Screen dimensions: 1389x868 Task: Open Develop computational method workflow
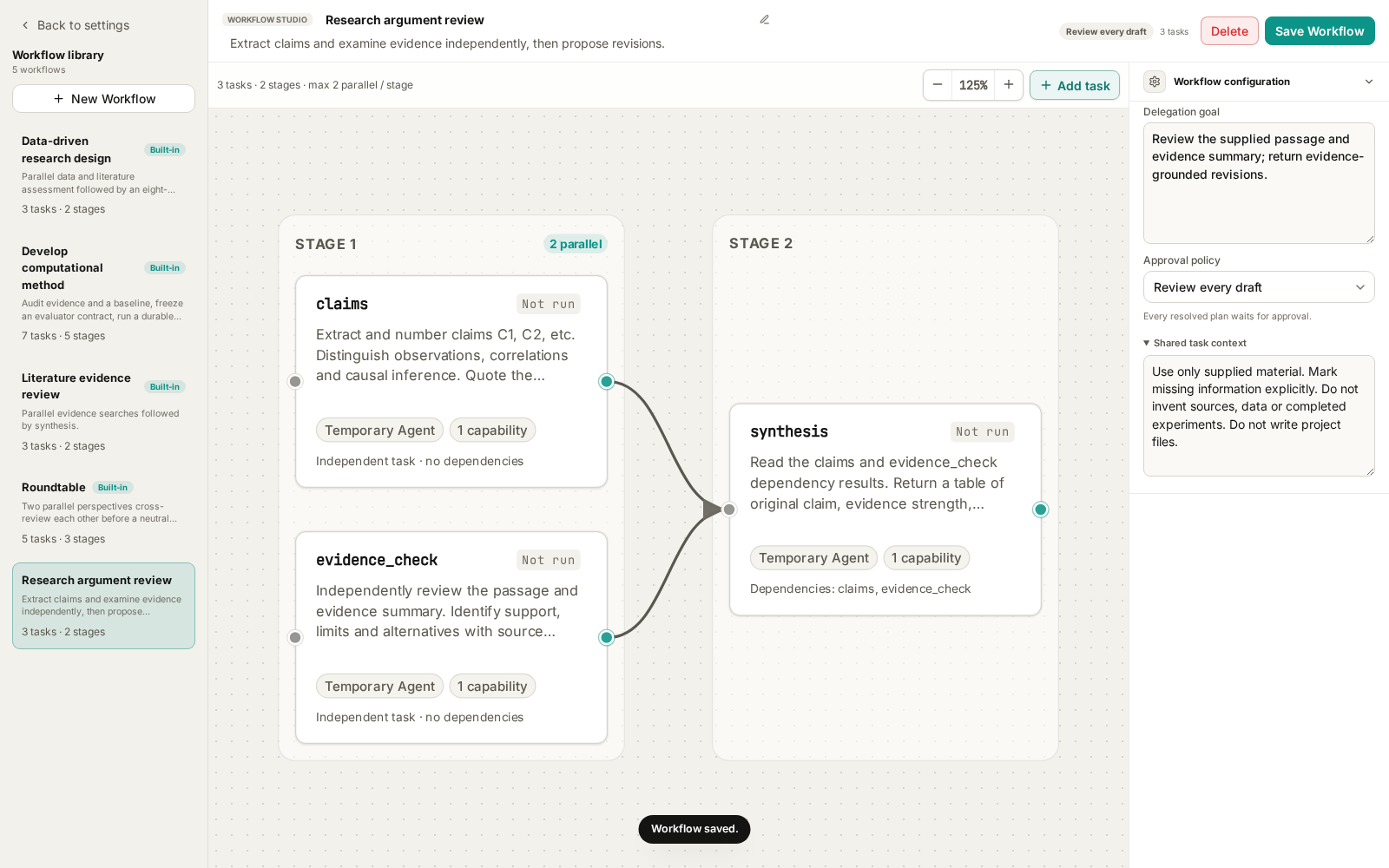click(103, 293)
